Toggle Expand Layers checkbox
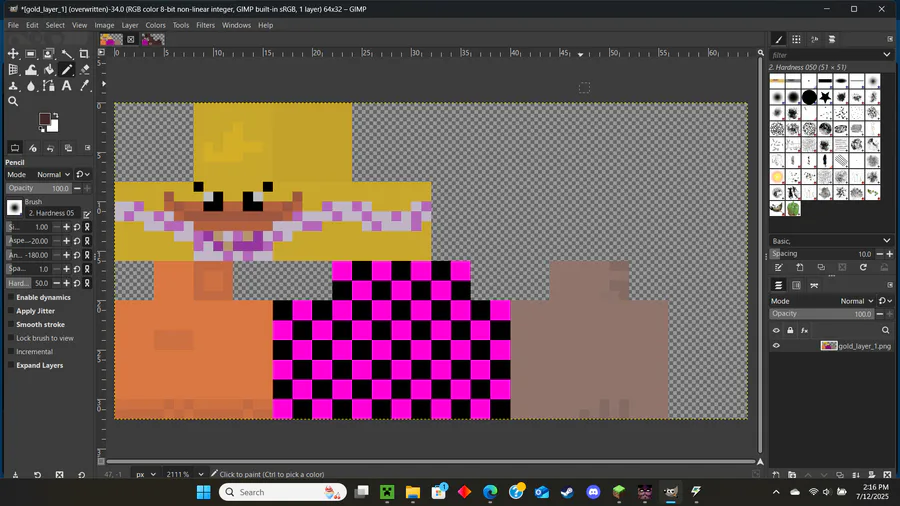The height and width of the screenshot is (506, 900). click(11, 365)
